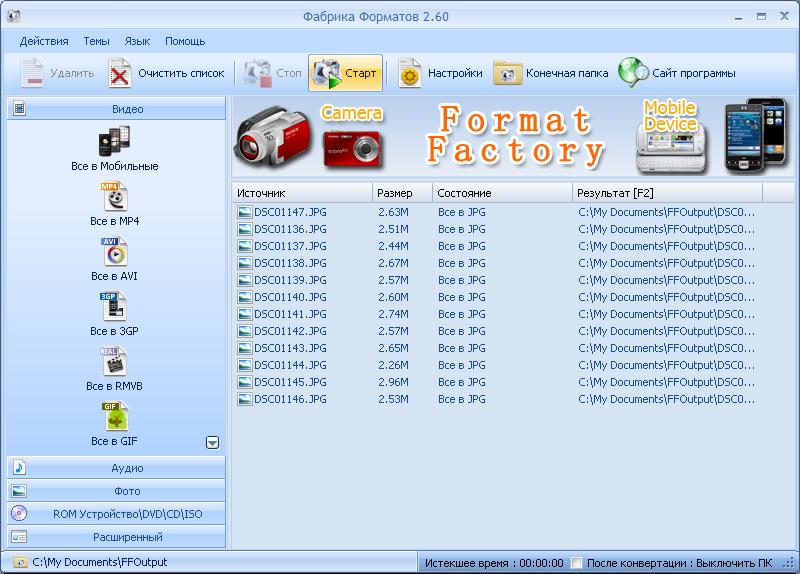Collapse the Видео section header
The height and width of the screenshot is (574, 800).
tap(116, 109)
